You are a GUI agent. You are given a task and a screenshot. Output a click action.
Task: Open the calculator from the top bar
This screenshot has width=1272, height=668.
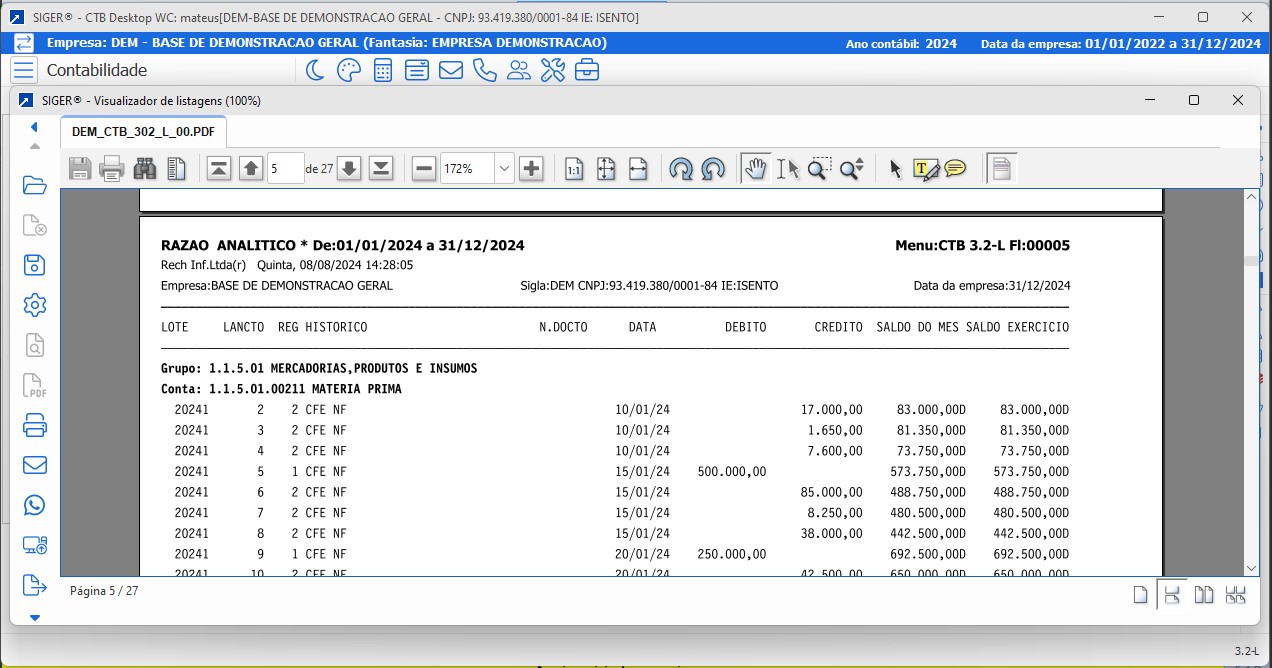click(382, 70)
